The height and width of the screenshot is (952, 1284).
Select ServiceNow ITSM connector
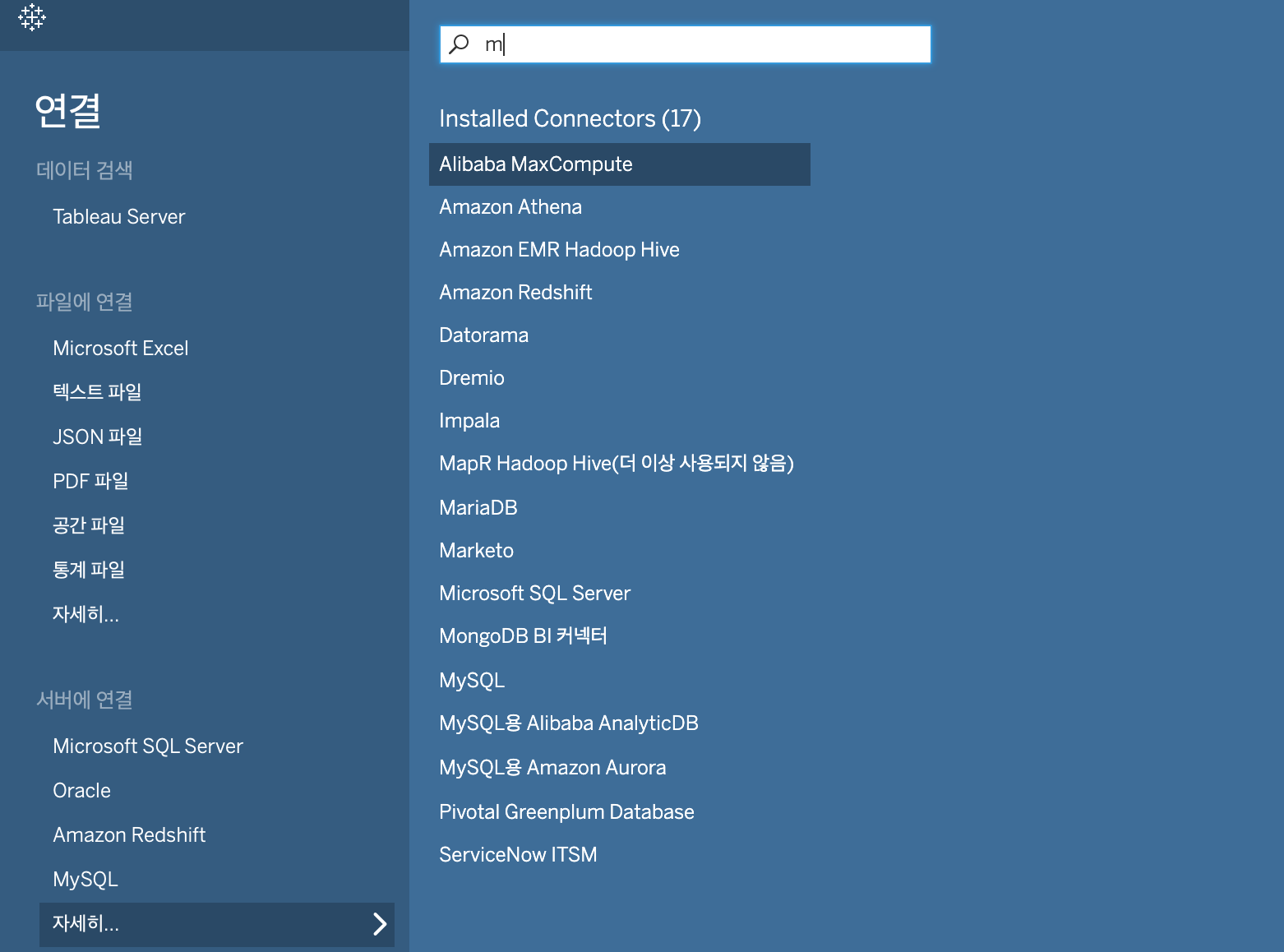(x=518, y=855)
